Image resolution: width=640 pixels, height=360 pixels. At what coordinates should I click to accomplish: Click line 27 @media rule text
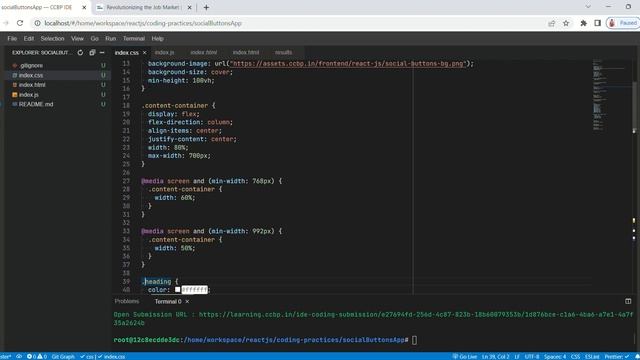point(211,181)
